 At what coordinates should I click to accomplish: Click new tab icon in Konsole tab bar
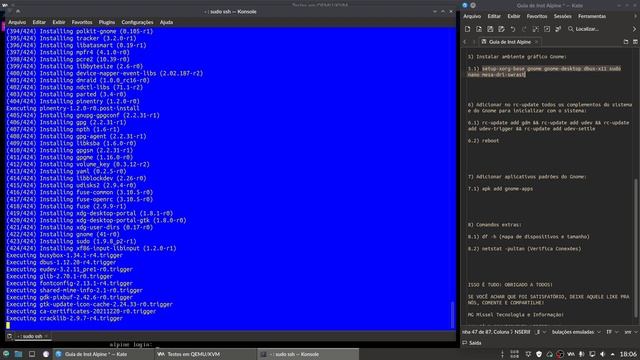[9, 336]
